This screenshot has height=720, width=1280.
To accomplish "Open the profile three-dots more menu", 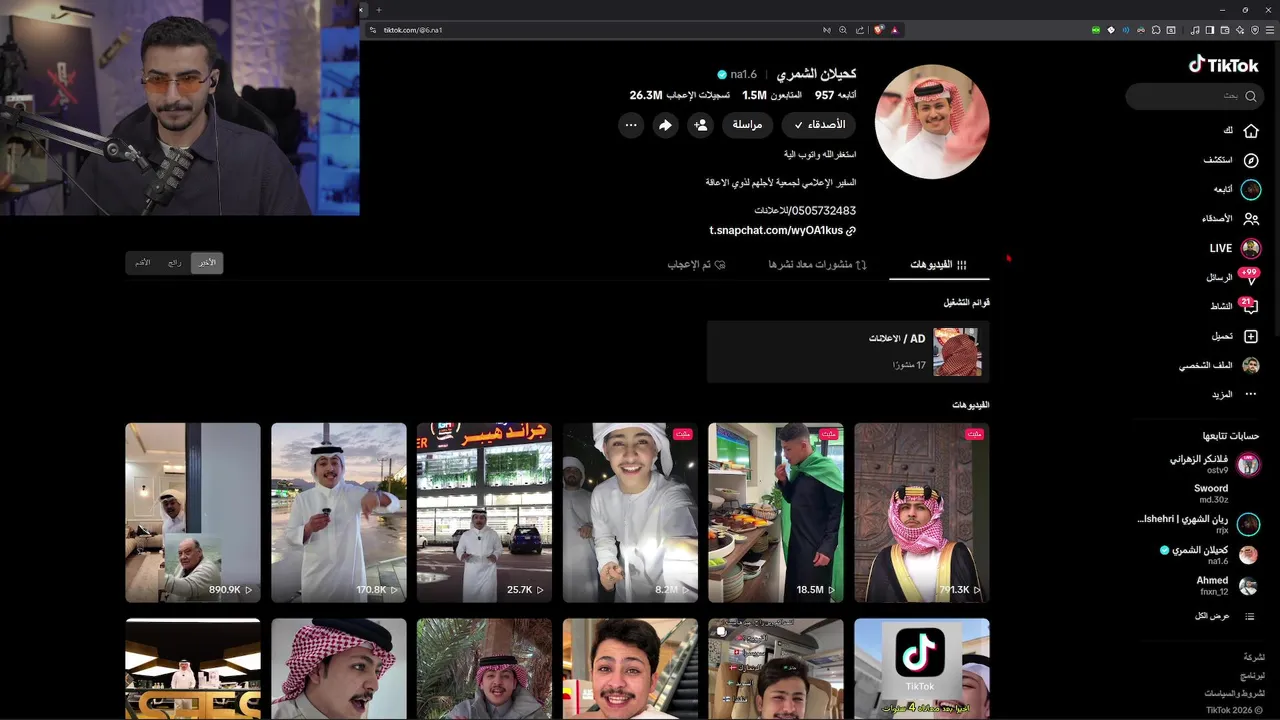I will coord(631,125).
